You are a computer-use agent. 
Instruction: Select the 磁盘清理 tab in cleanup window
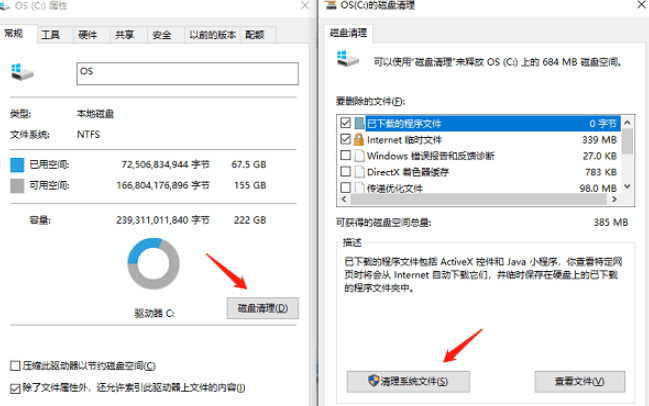click(348, 33)
